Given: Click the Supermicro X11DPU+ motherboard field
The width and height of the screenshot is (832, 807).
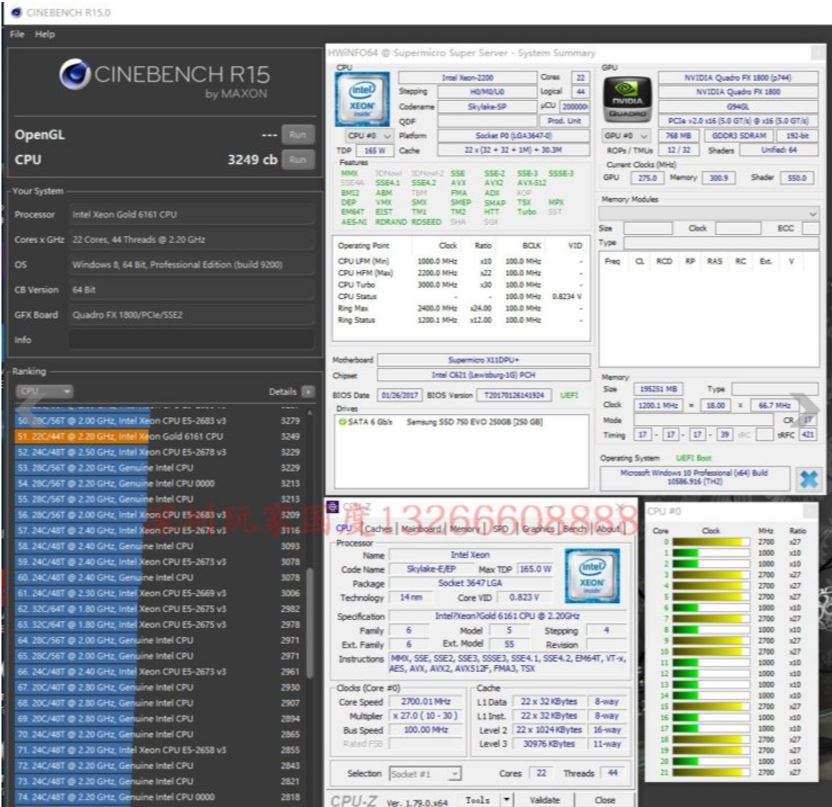Looking at the screenshot, I should click(483, 360).
